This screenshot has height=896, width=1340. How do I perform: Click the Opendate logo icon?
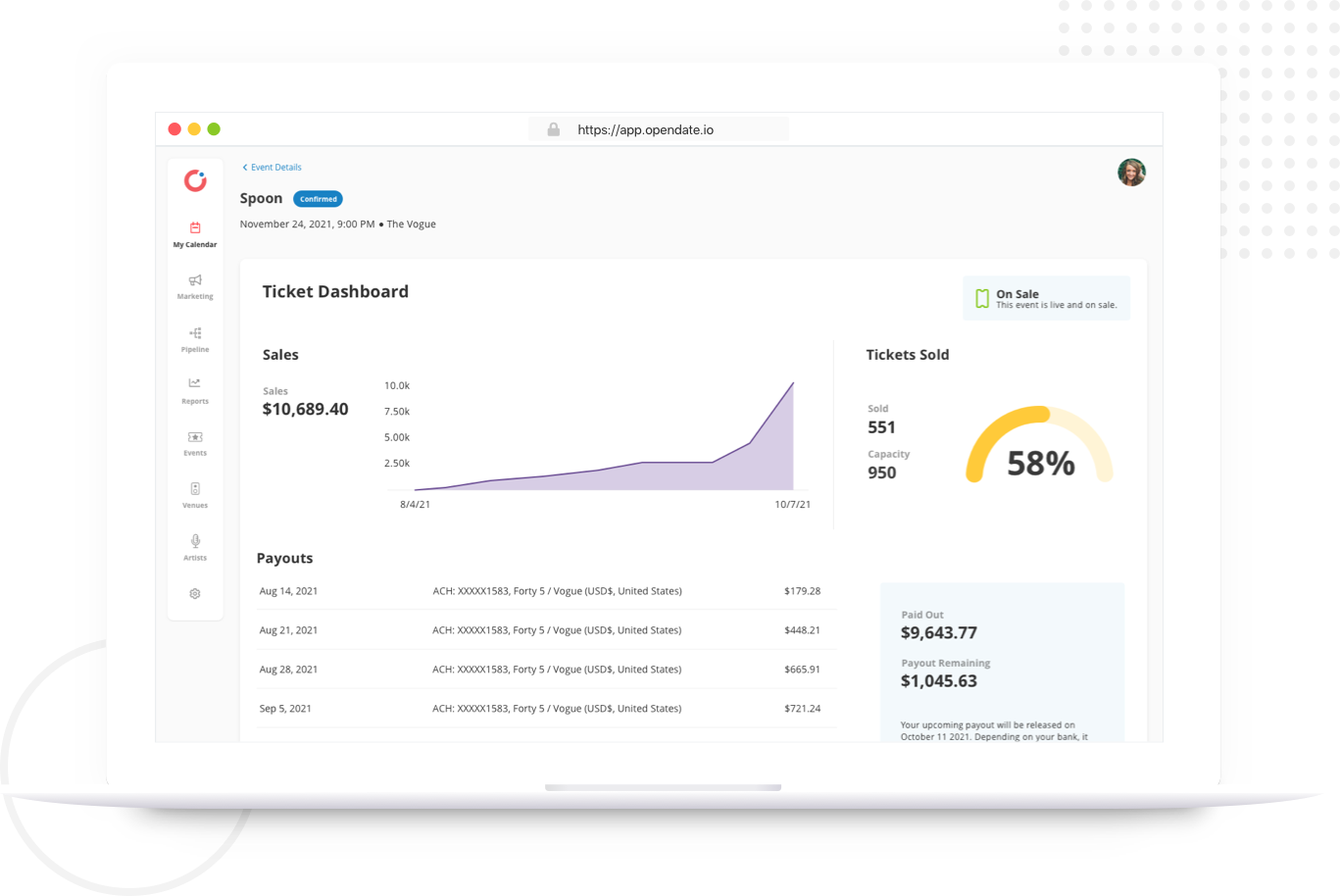pos(195,180)
